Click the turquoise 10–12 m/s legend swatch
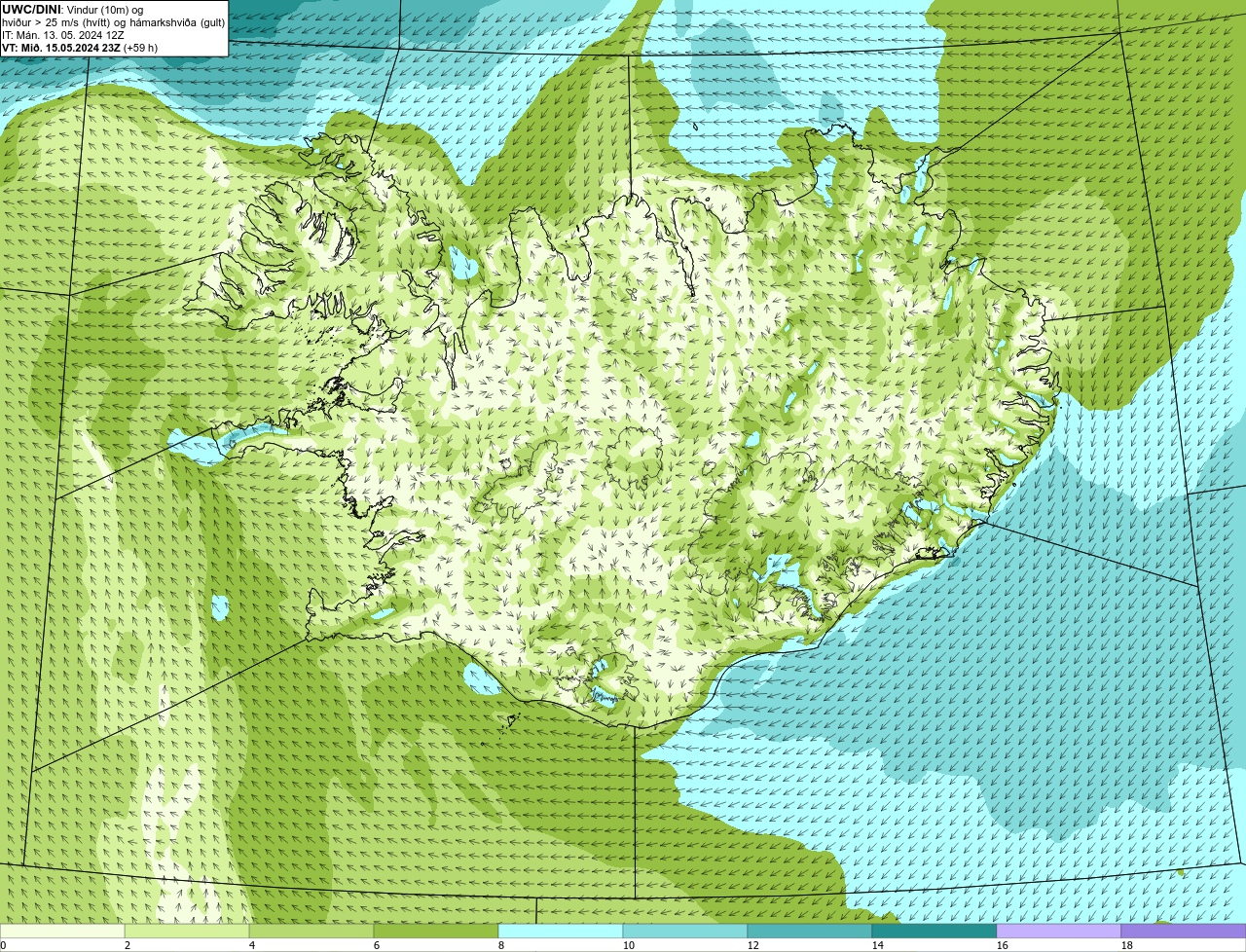Viewport: 1246px width, 952px height. point(685,932)
